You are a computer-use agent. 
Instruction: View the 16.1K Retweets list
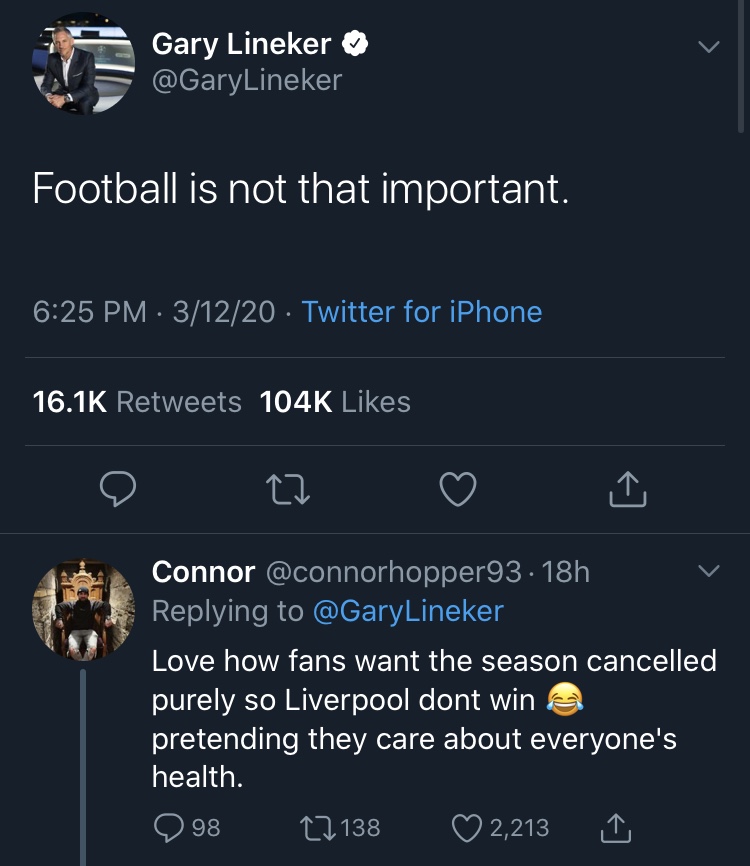point(137,402)
